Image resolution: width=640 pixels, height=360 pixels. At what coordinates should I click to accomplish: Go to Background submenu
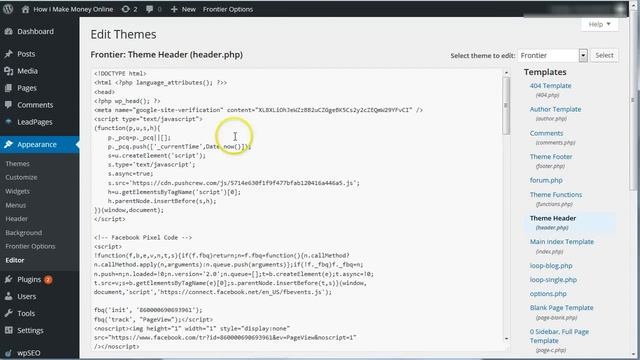click(x=24, y=233)
